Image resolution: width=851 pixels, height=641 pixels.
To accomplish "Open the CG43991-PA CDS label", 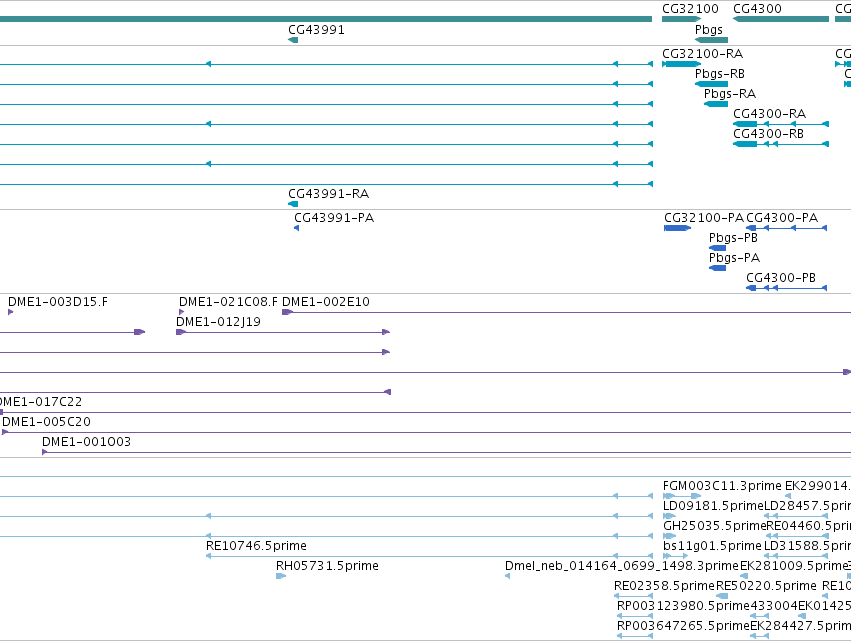I will (x=334, y=218).
